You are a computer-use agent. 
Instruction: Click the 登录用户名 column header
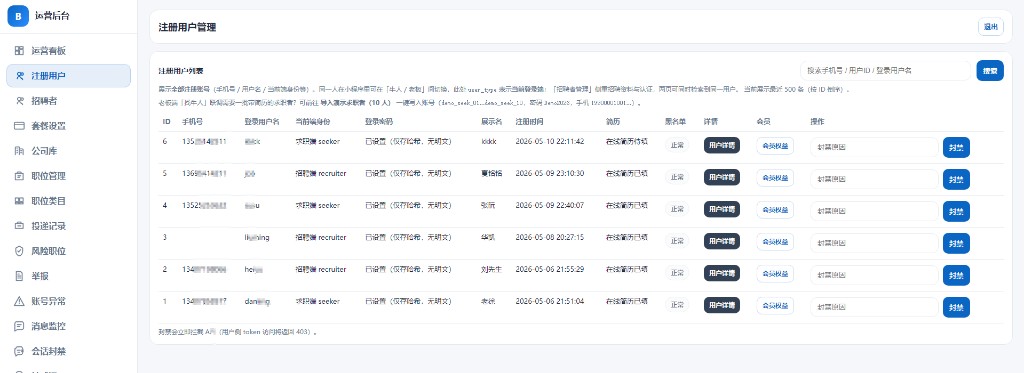point(262,122)
